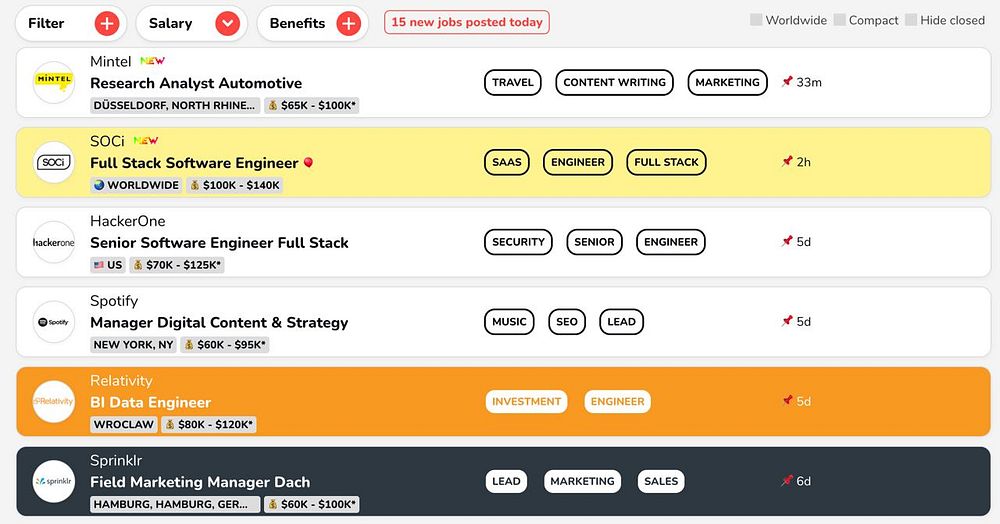The width and height of the screenshot is (1000, 524).
Task: Select the SAAS tag
Action: [x=506, y=162]
